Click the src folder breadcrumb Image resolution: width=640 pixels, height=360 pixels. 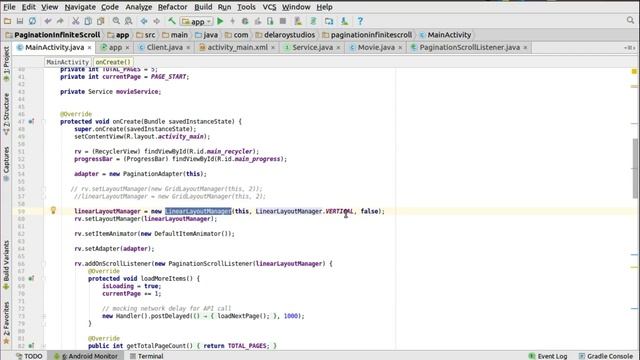point(146,35)
